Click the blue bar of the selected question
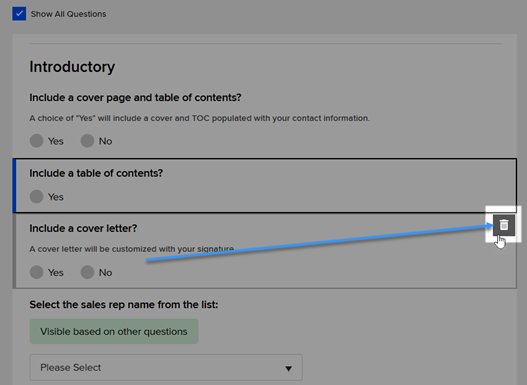Screen dimensions: 527x385 pos(14,185)
